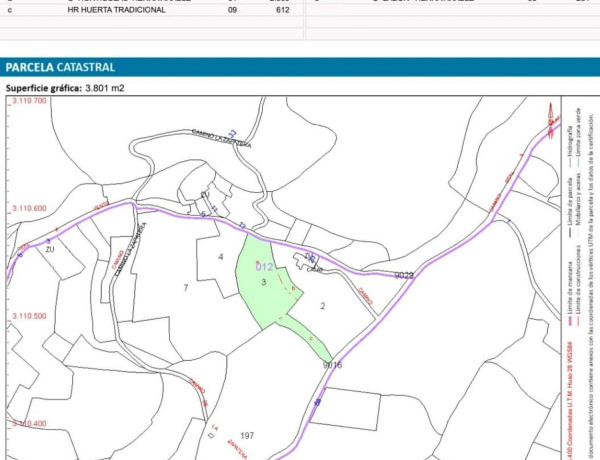
Task: Select the parcel labeled 4
Action: [x=219, y=257]
